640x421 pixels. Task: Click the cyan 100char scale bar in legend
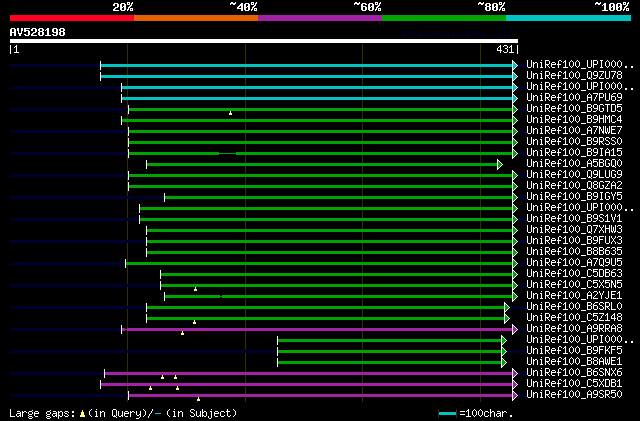(x=447, y=414)
